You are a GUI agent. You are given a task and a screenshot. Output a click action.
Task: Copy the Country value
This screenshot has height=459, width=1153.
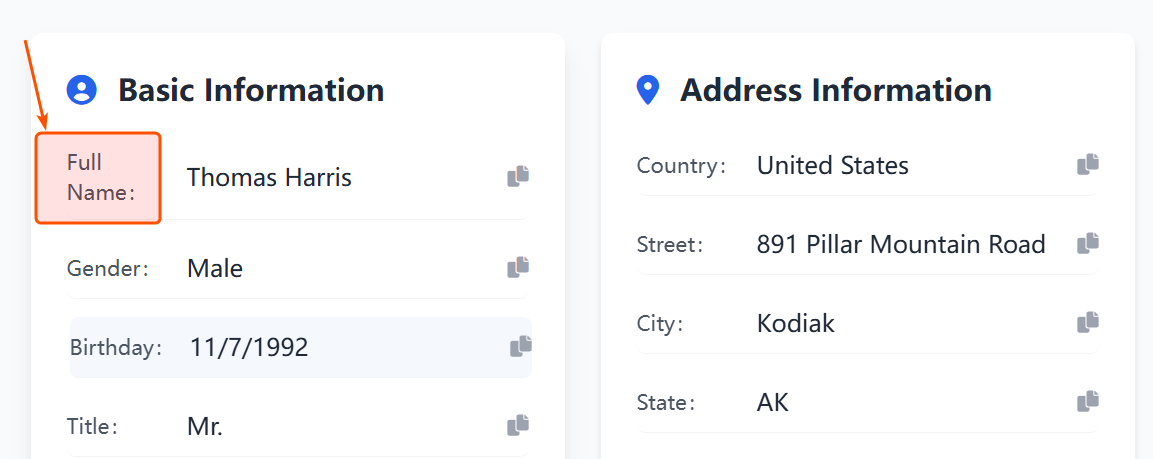(1088, 165)
